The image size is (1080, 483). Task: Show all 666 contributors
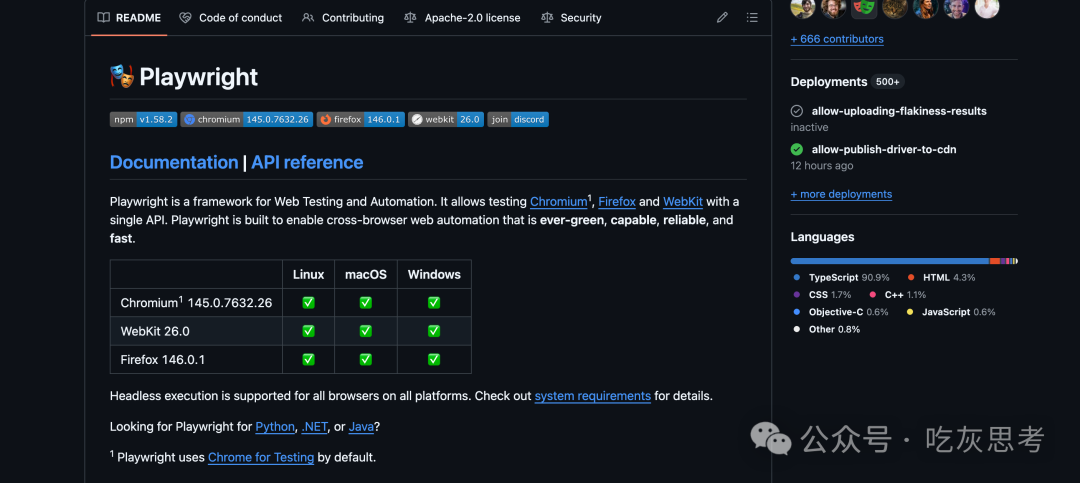pyautogui.click(x=837, y=39)
